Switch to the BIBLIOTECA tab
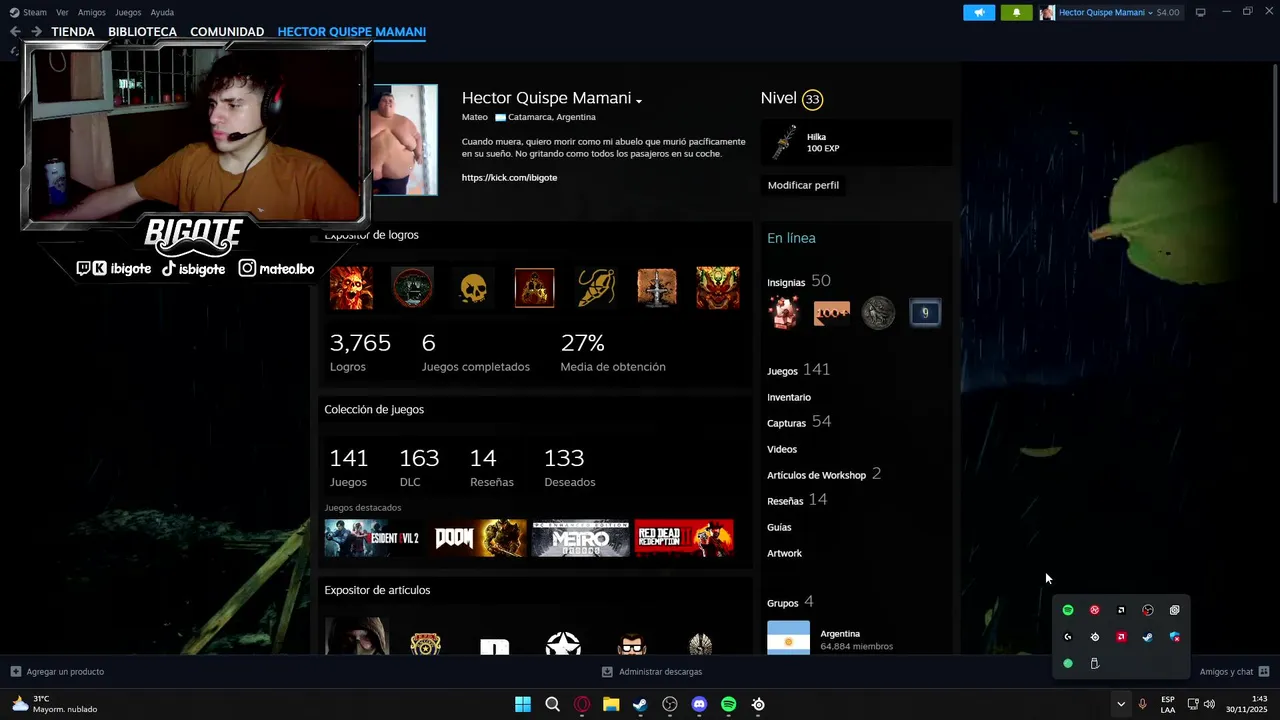 pos(142,32)
